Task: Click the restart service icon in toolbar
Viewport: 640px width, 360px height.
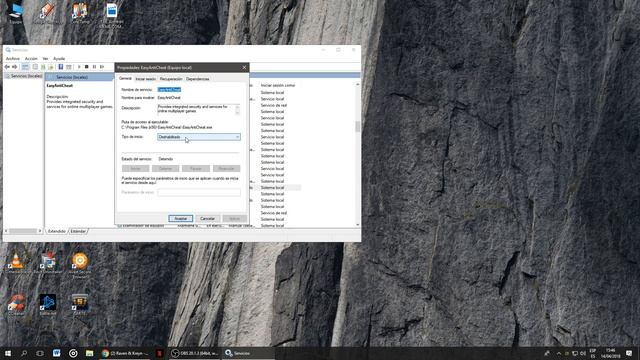Action: click(x=102, y=67)
